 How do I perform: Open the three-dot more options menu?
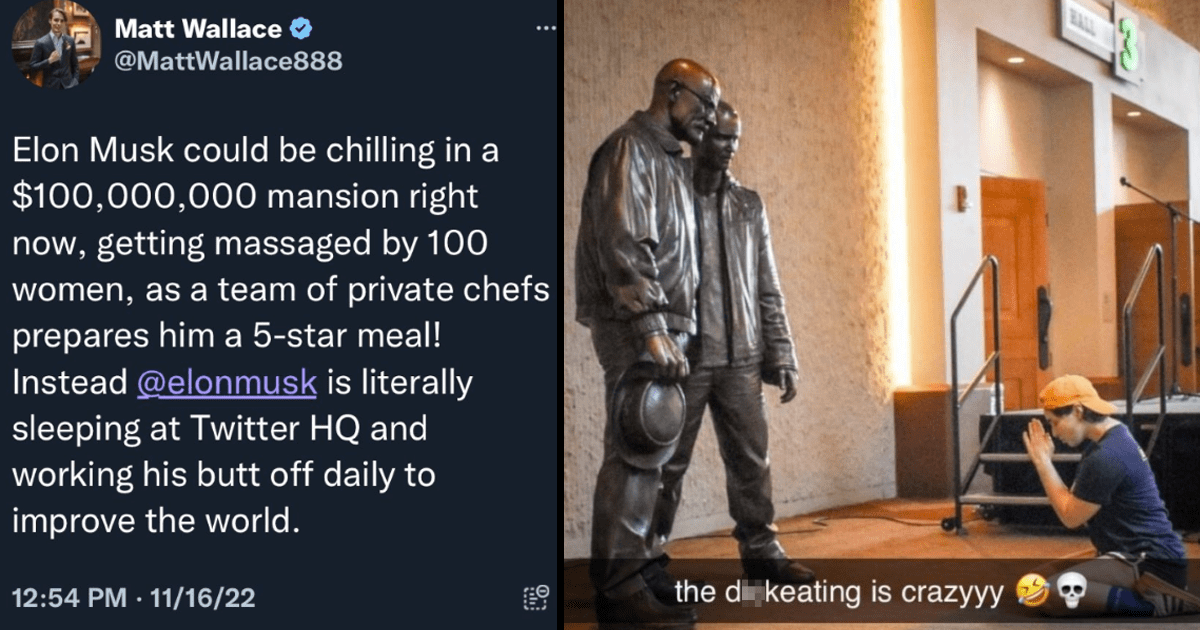(545, 27)
